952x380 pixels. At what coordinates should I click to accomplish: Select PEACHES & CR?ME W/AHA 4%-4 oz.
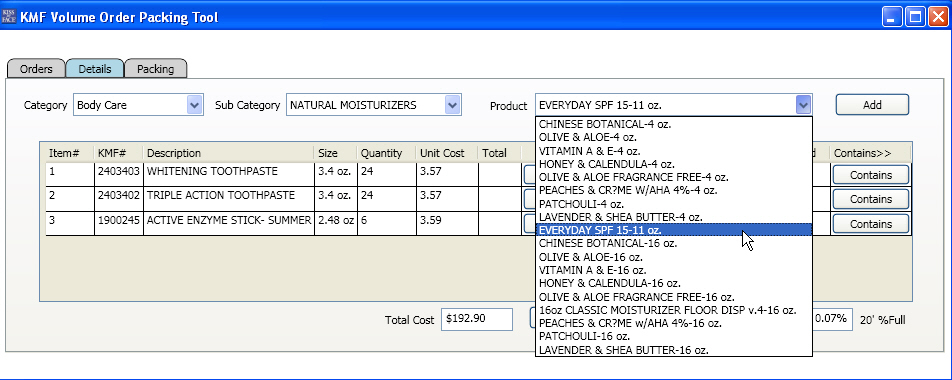coord(673,191)
